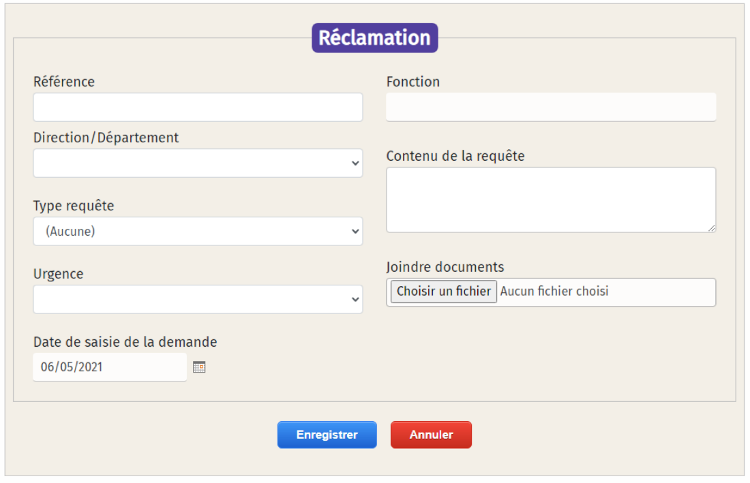
Task: Select the Direction/Département label text
Action: 106,138
